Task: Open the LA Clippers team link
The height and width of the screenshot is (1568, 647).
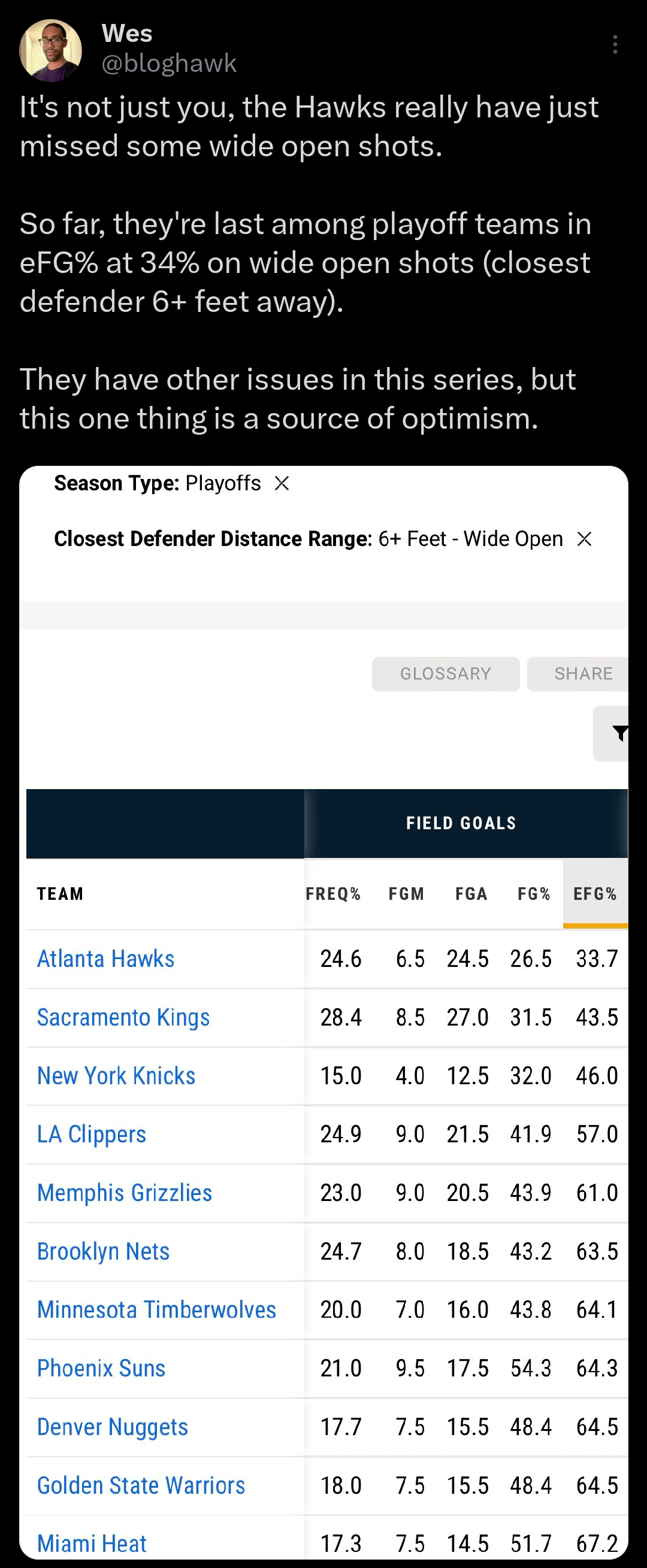Action: coord(92,1134)
